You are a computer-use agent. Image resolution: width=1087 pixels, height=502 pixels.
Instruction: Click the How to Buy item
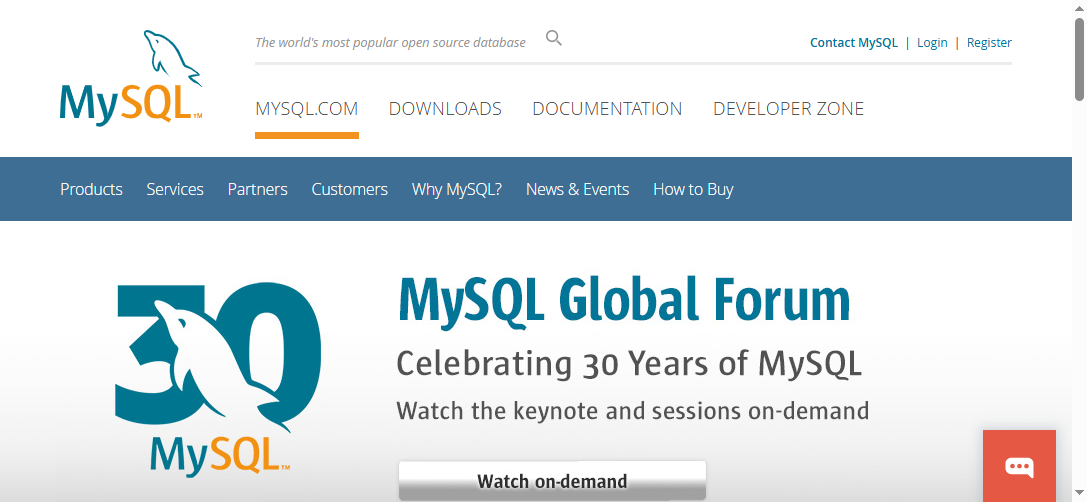[693, 189]
